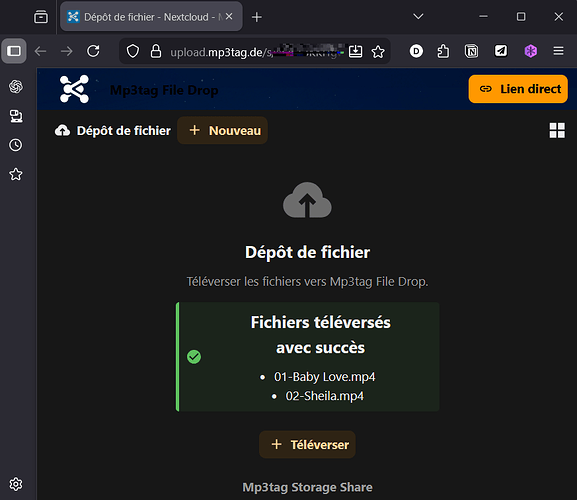Open the Firefox View tab list icon
This screenshot has height=500, width=577.
(41, 17)
